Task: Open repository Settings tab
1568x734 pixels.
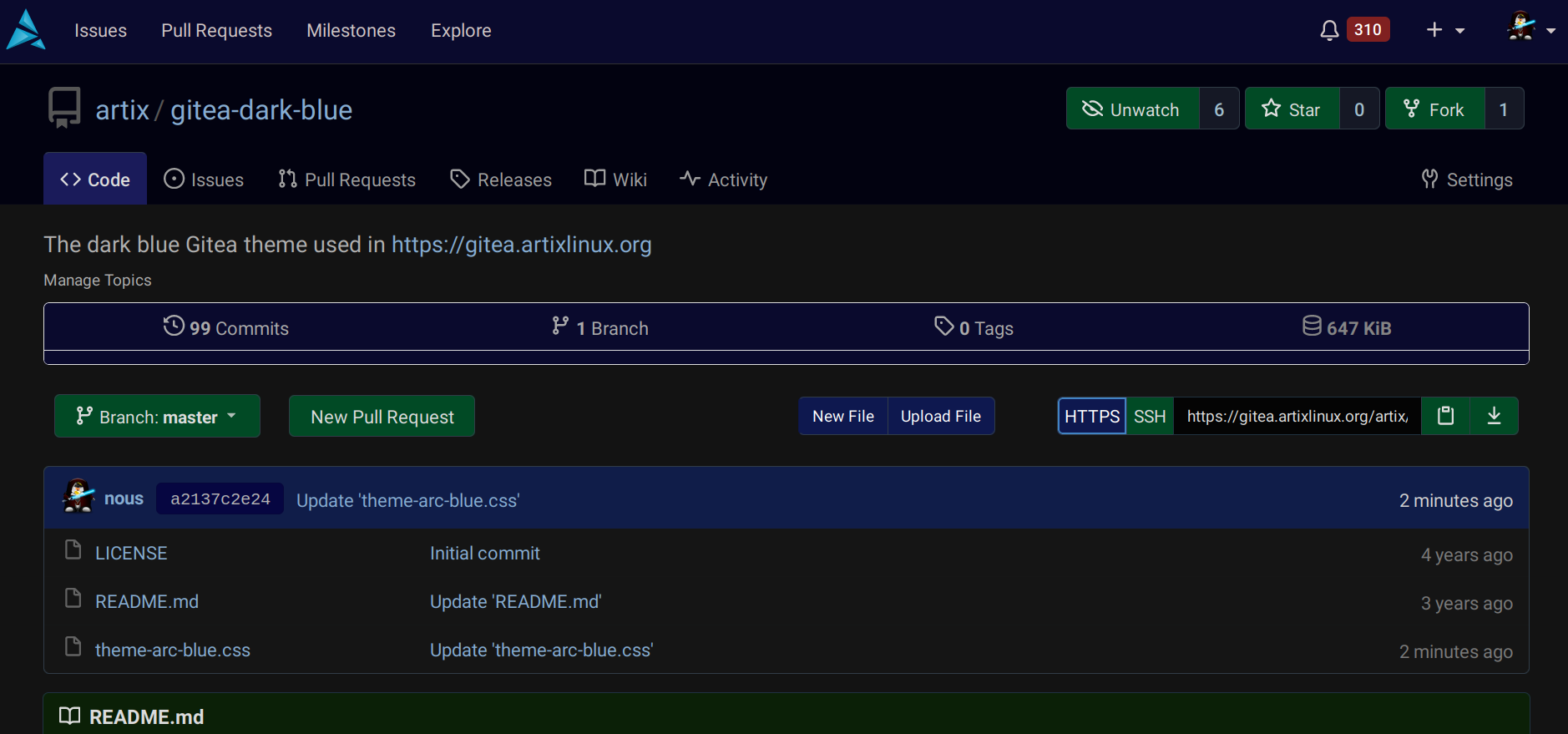Action: coord(1467,180)
